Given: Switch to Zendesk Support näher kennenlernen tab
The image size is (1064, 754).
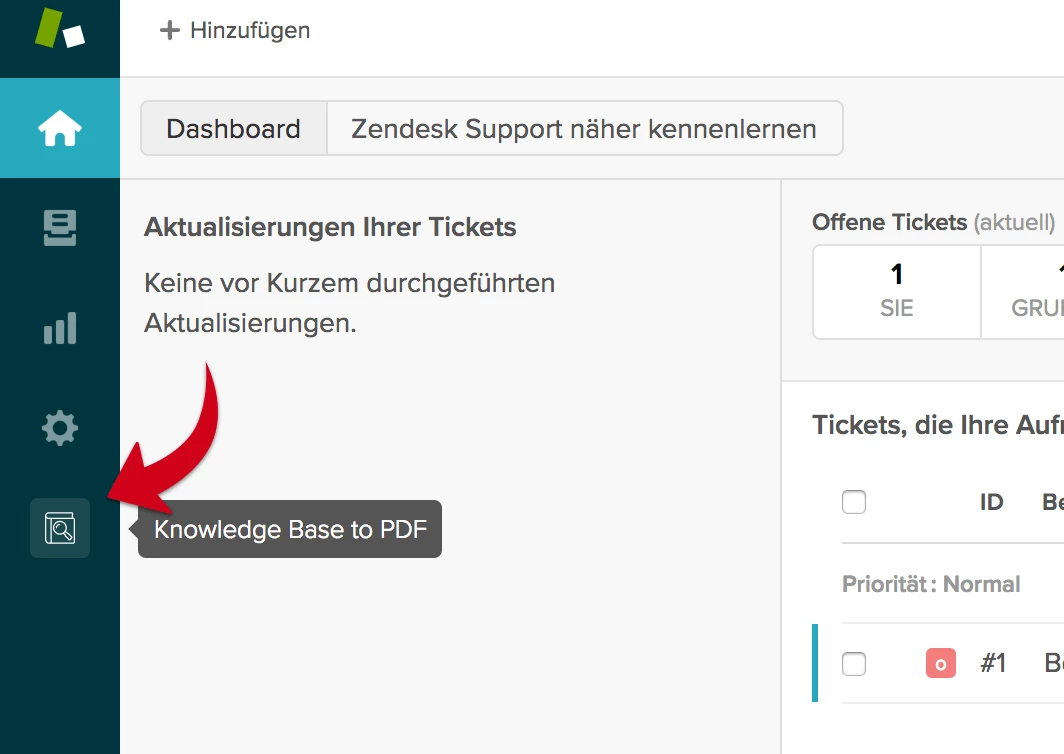Looking at the screenshot, I should point(584,128).
